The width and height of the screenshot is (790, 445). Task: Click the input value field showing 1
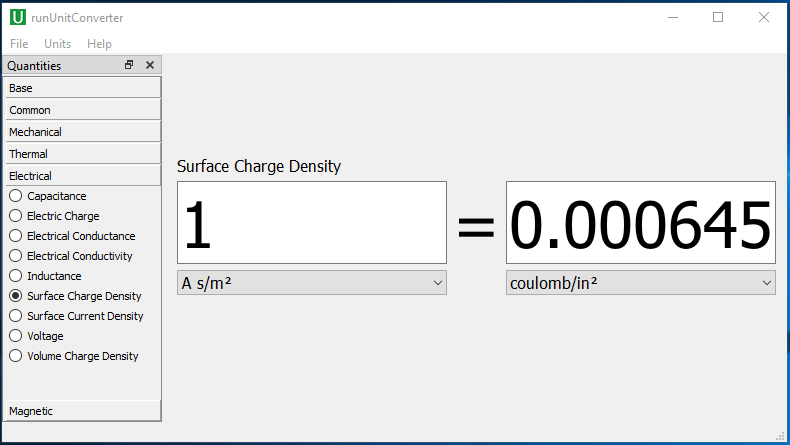pyautogui.click(x=311, y=223)
